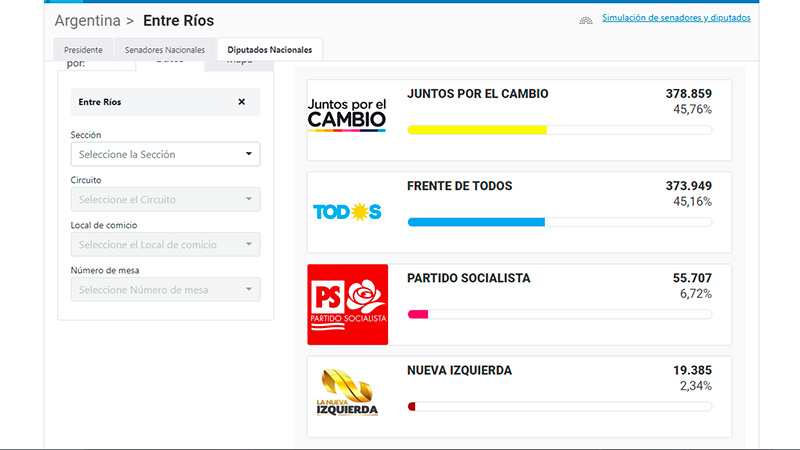Select the FRENTE DE TODOS heading

[460, 186]
